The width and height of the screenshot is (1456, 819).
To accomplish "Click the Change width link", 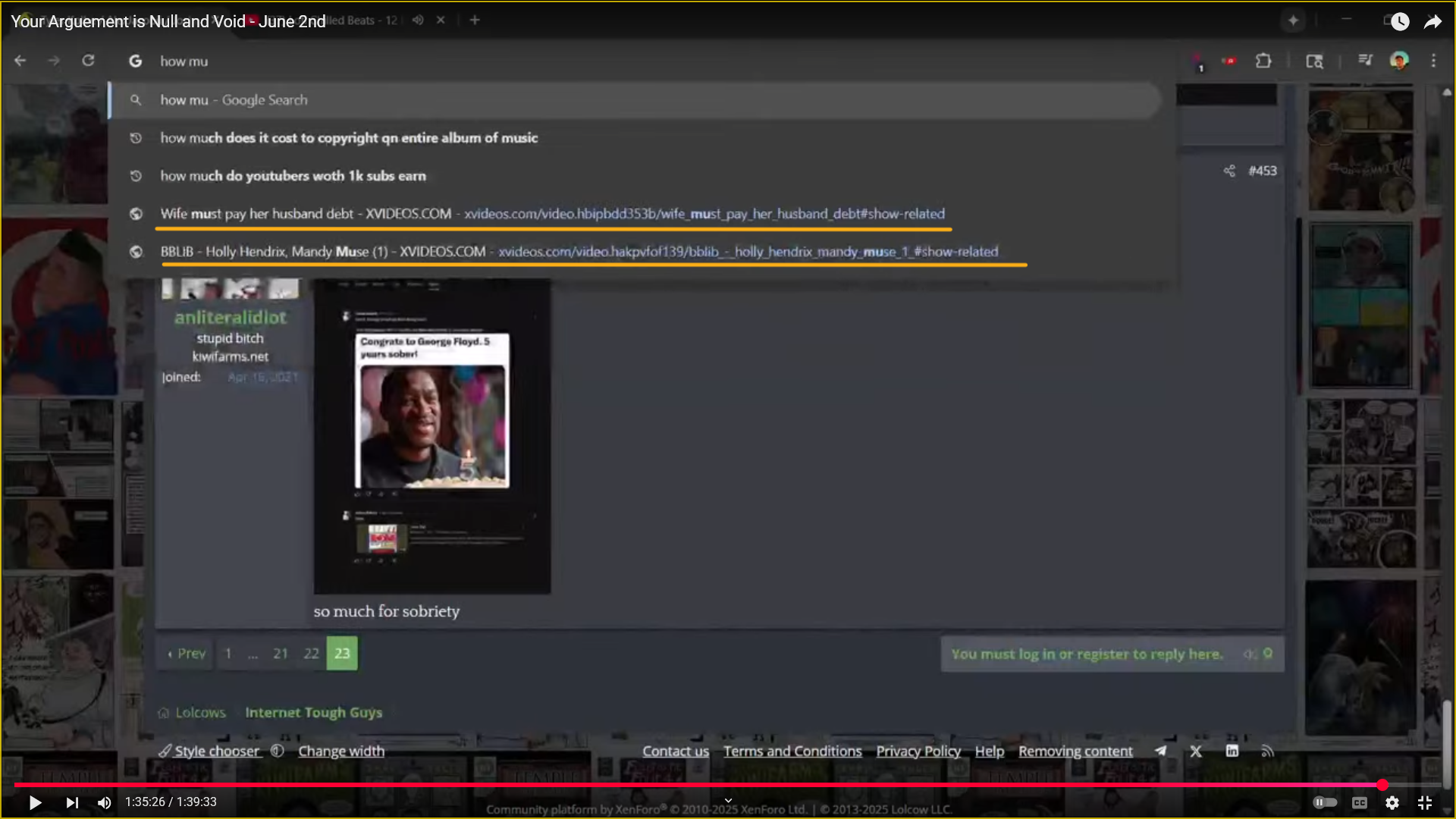I will pos(341,751).
